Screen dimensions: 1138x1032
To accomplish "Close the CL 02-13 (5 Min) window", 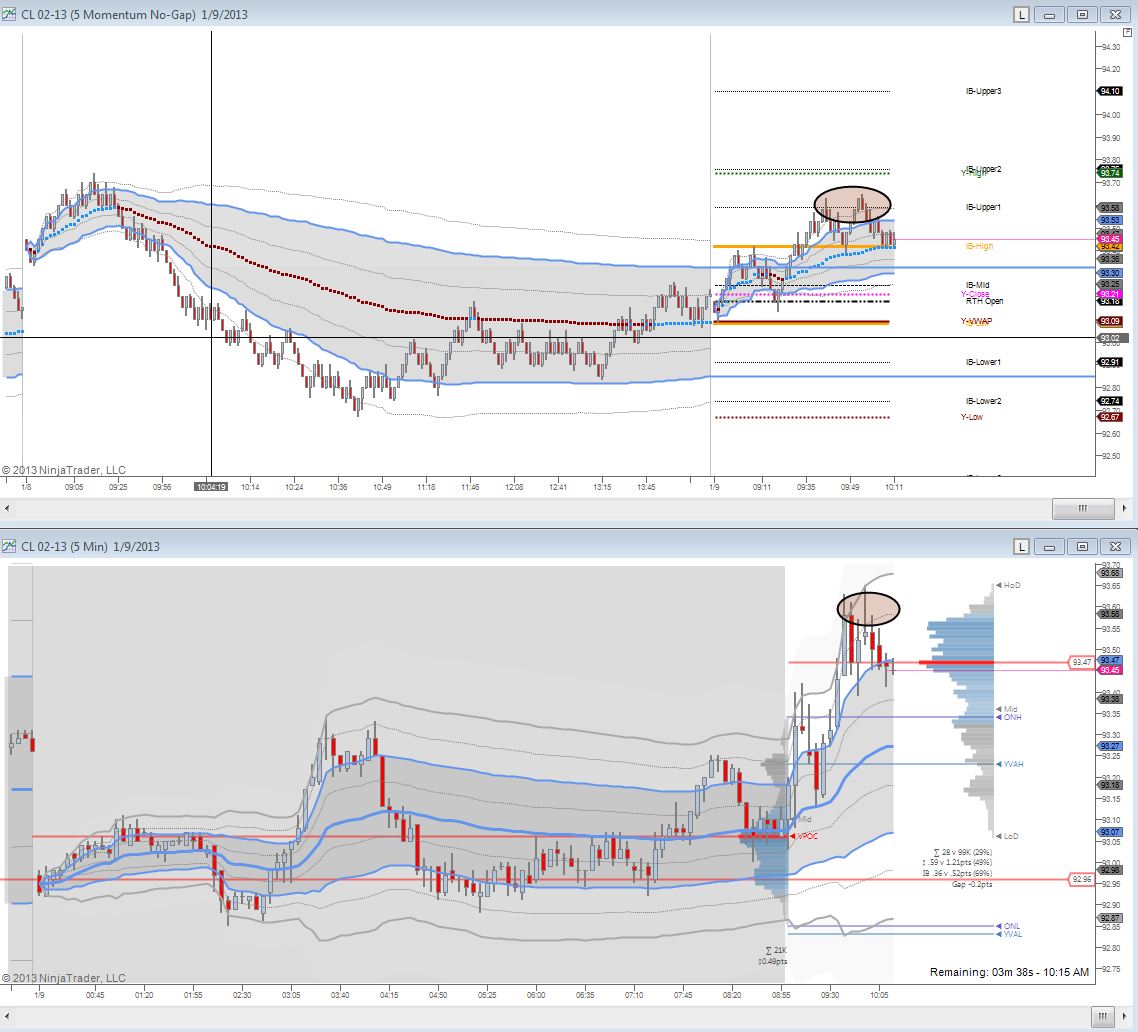I will point(1116,546).
